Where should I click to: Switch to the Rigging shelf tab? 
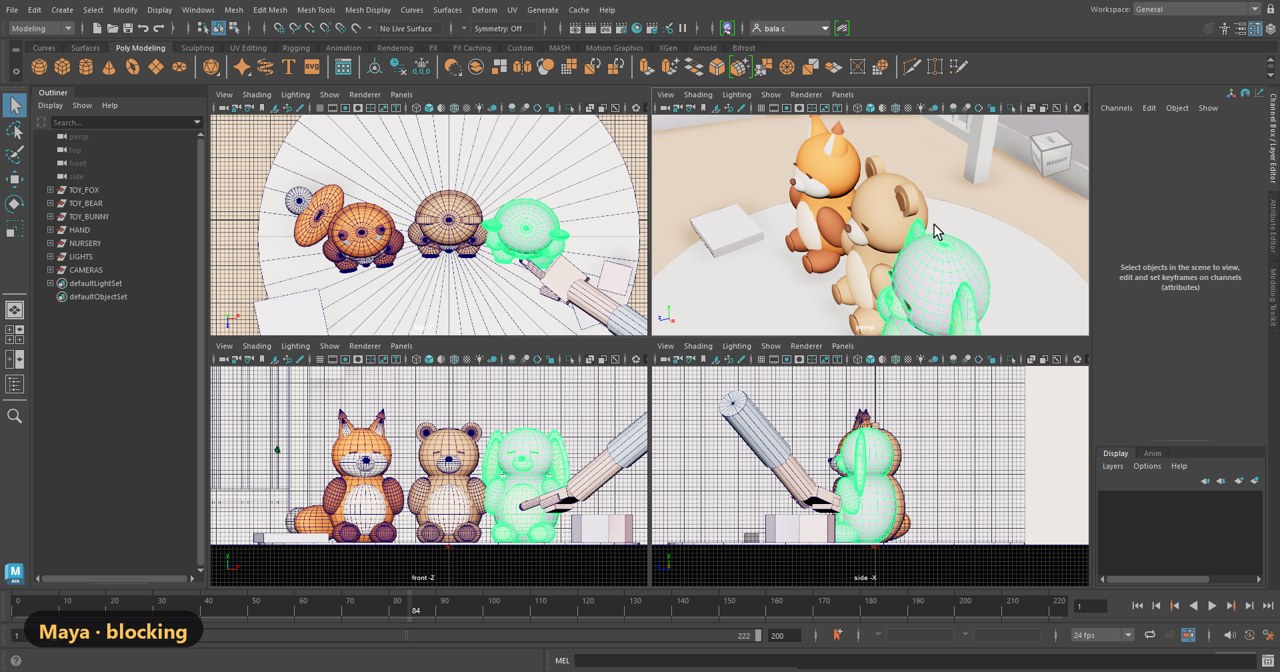click(x=296, y=48)
